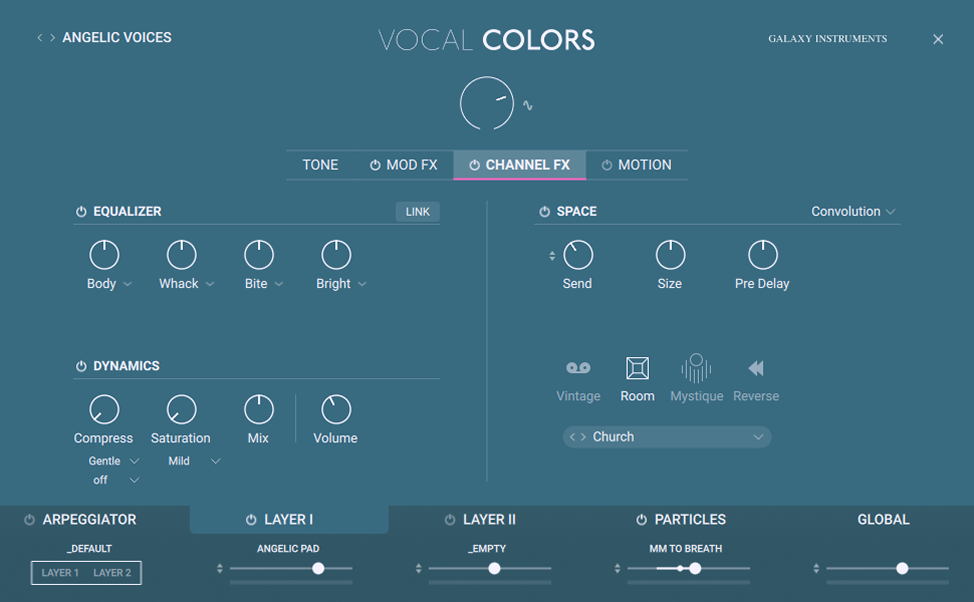974x602 pixels.
Task: Open the GLOBAL section
Action: tap(884, 519)
